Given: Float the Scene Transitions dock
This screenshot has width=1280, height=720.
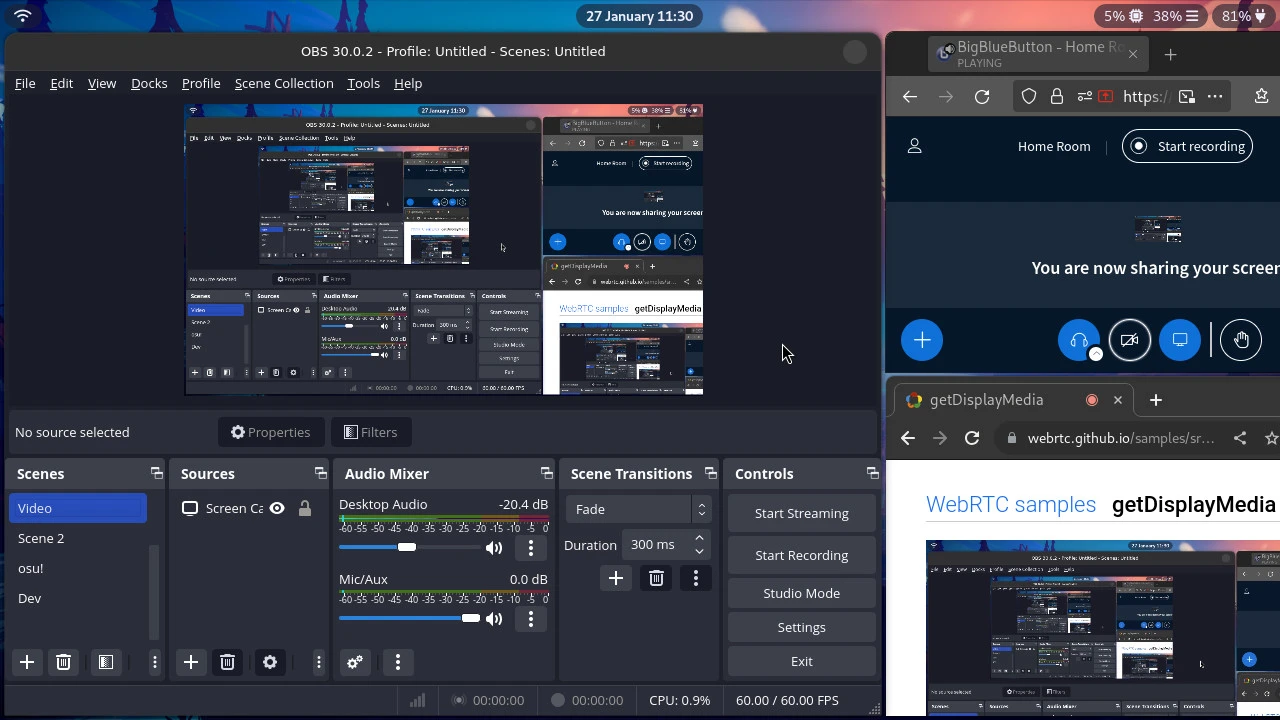Looking at the screenshot, I should click(x=710, y=473).
